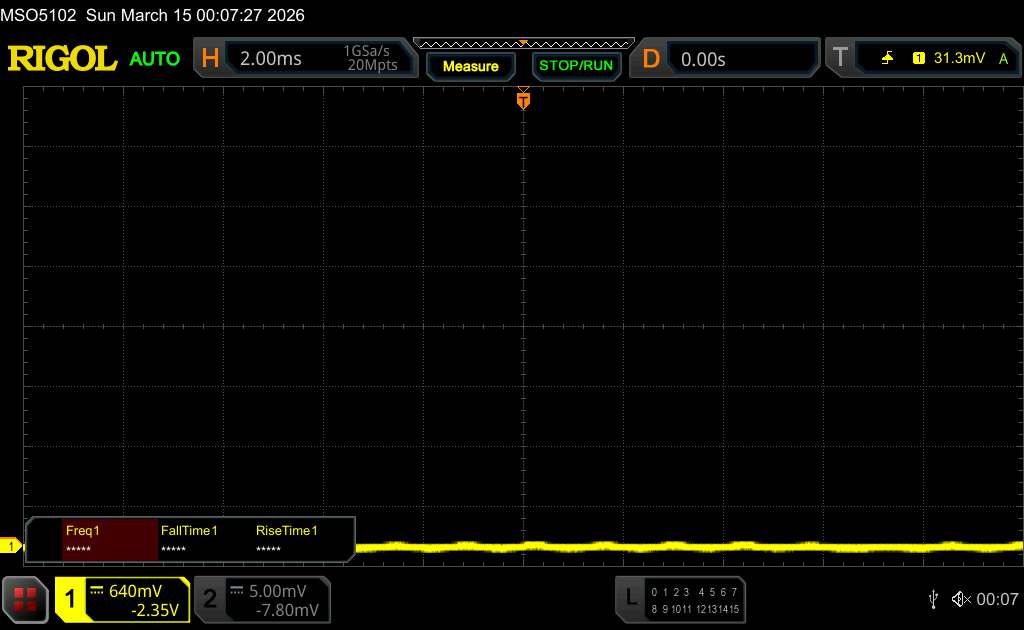Click the orange trigger position marker
This screenshot has width=1024, height=630.
click(523, 100)
